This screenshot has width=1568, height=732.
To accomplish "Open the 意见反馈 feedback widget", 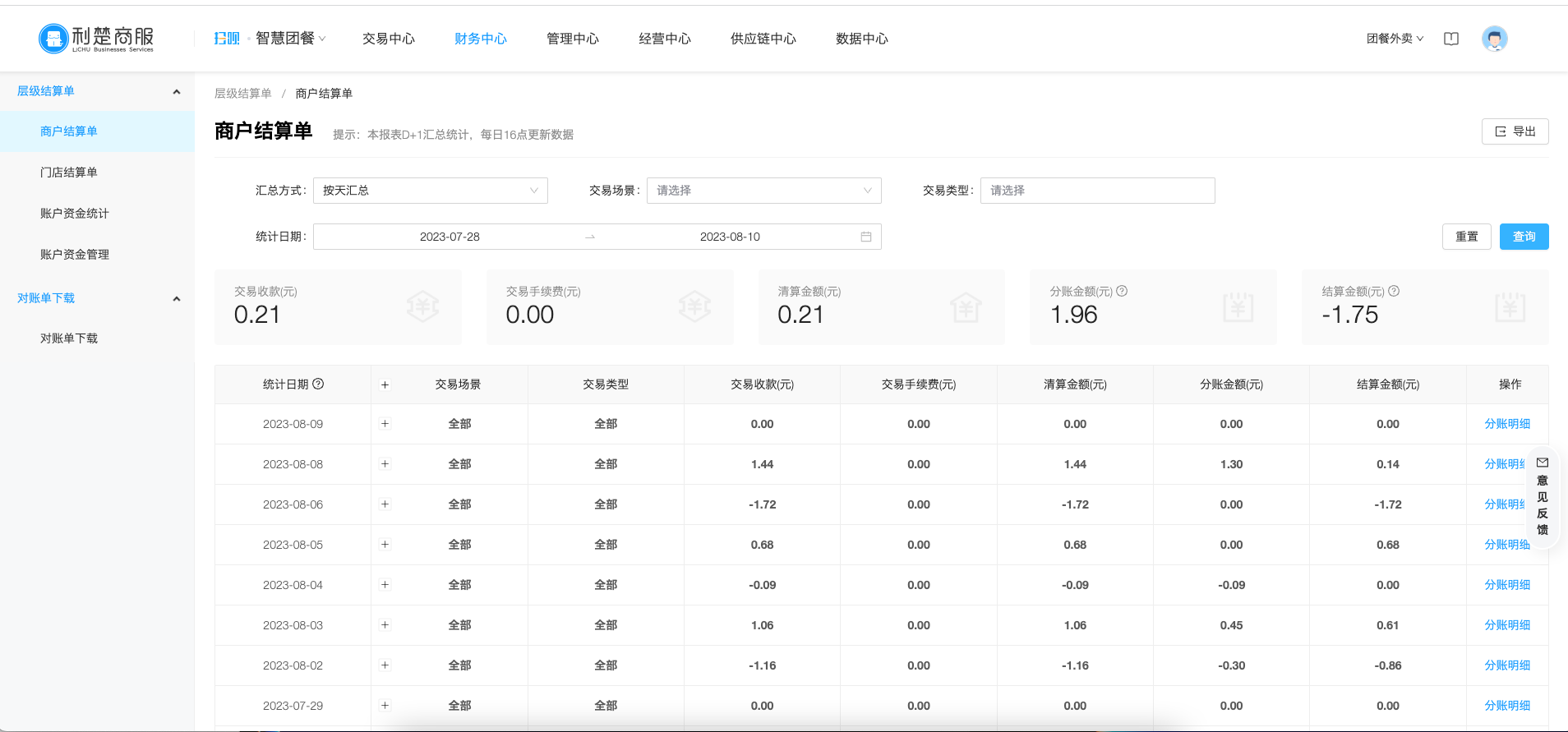I will pos(1543,495).
